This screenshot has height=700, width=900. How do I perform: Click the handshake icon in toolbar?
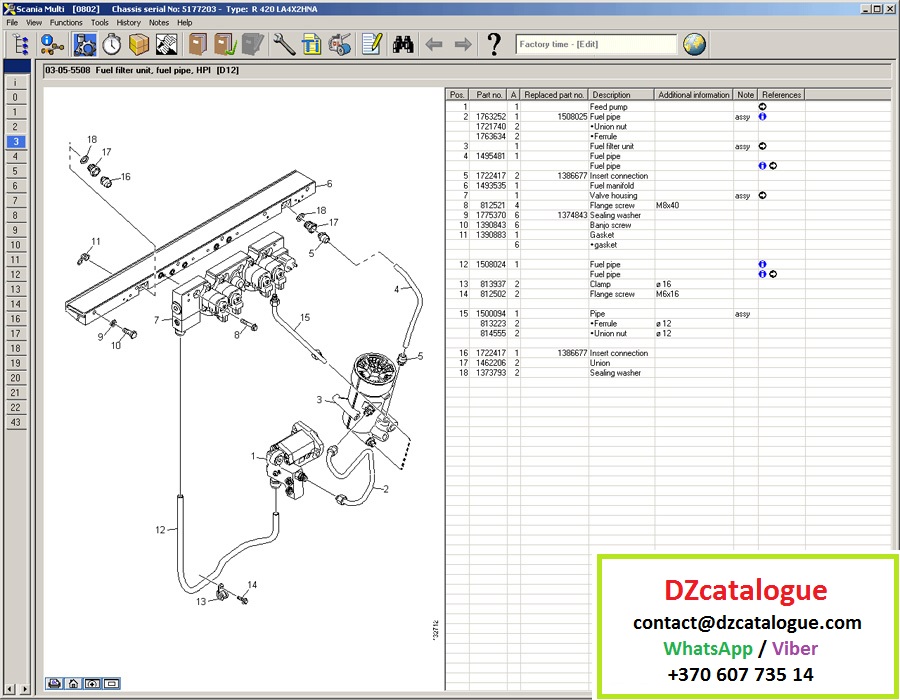pyautogui.click(x=166, y=44)
